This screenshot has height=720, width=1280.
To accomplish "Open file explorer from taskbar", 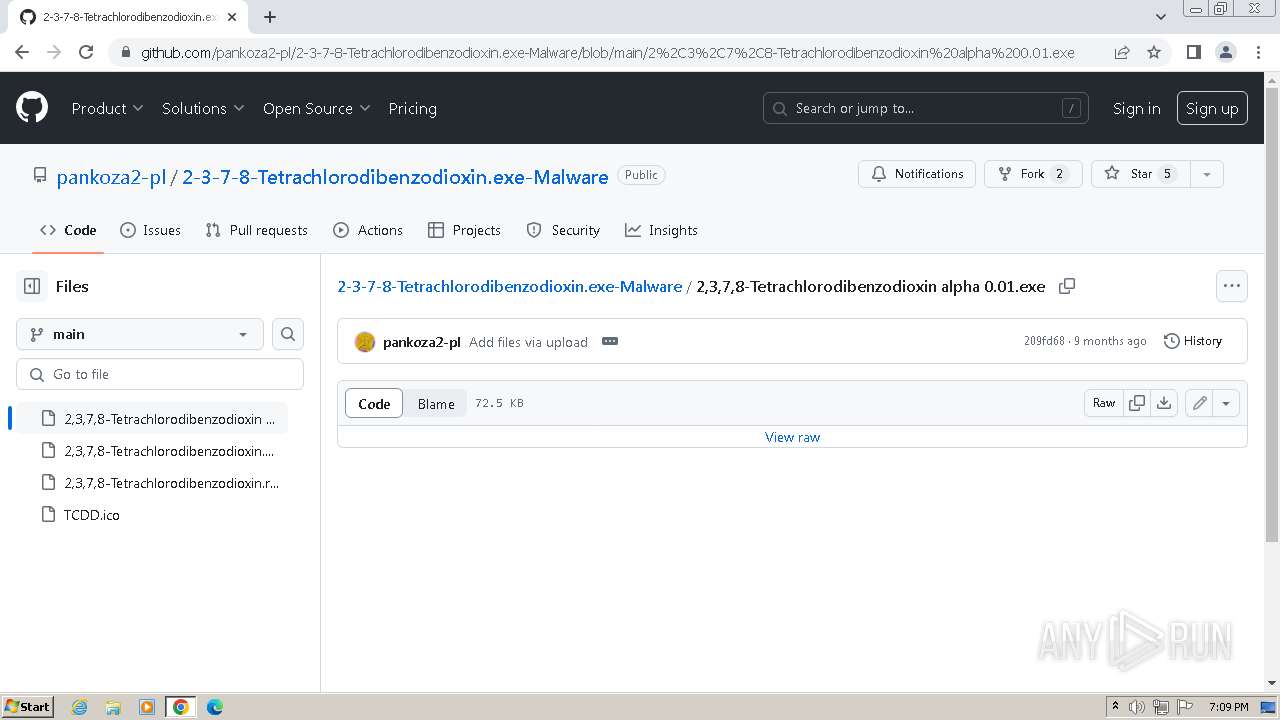I will (x=113, y=707).
